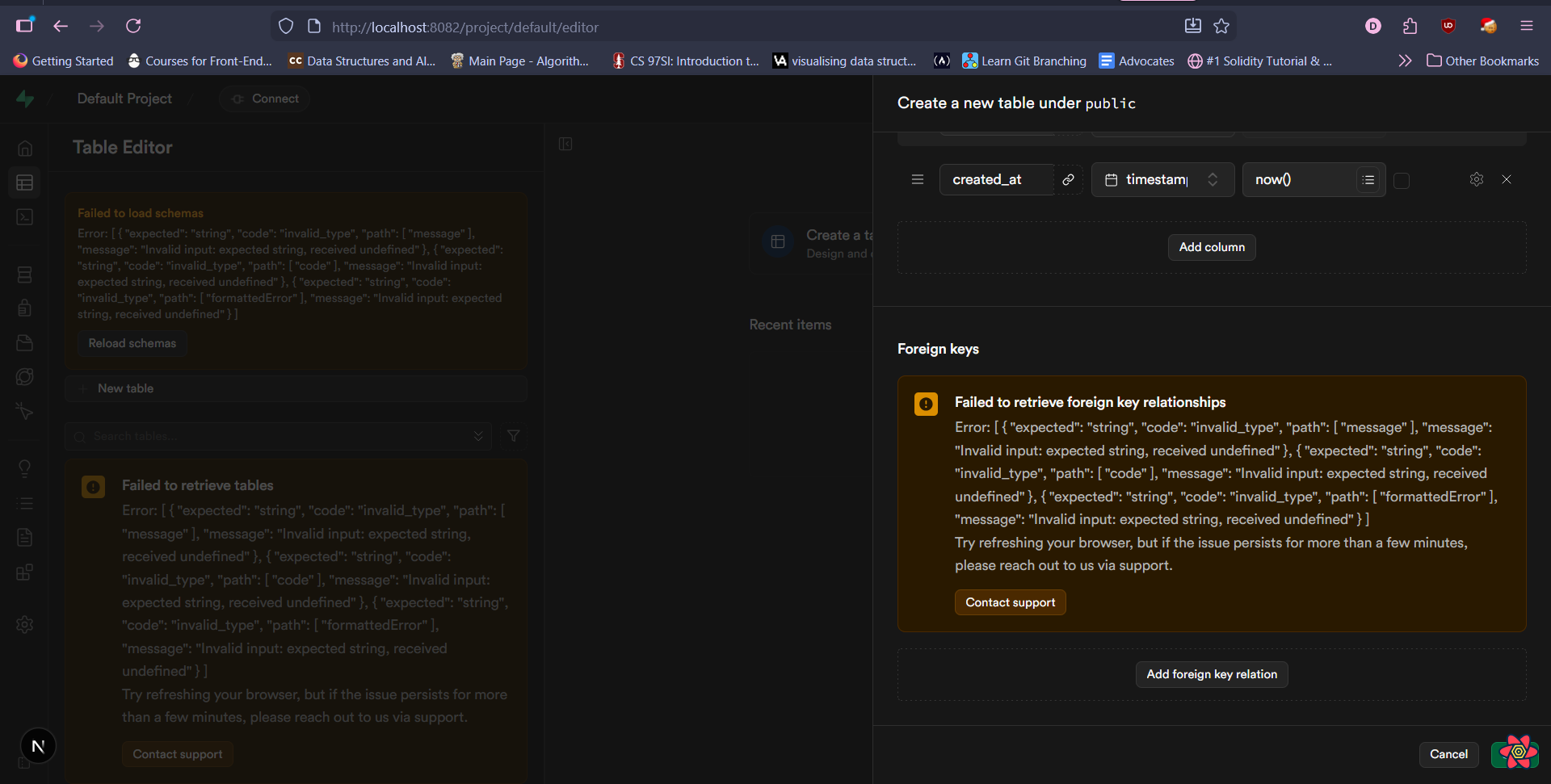Open the Advocates bookmark
The width and height of the screenshot is (1551, 784).
coord(1137,61)
